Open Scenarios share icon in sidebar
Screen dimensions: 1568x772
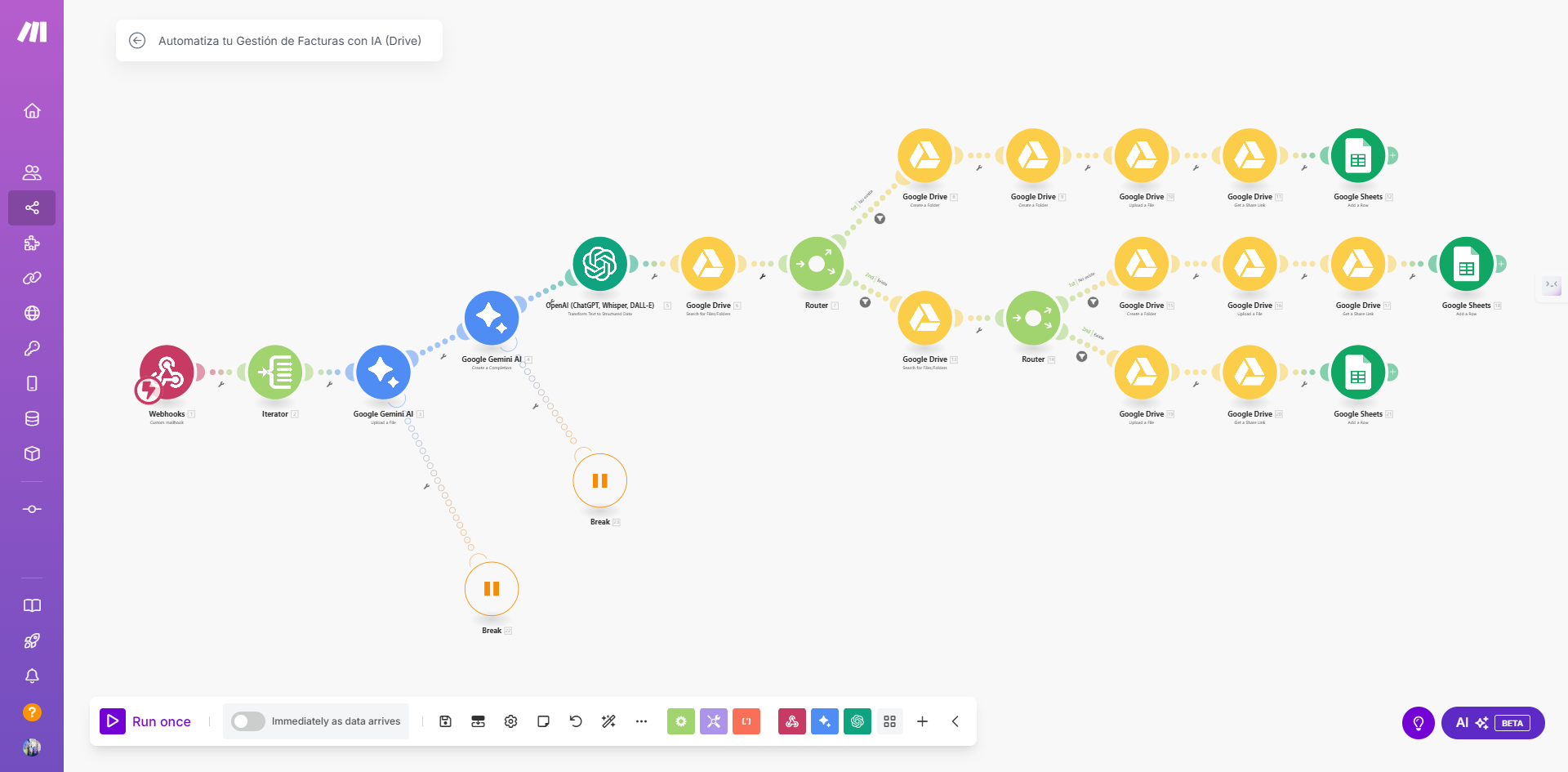32,208
